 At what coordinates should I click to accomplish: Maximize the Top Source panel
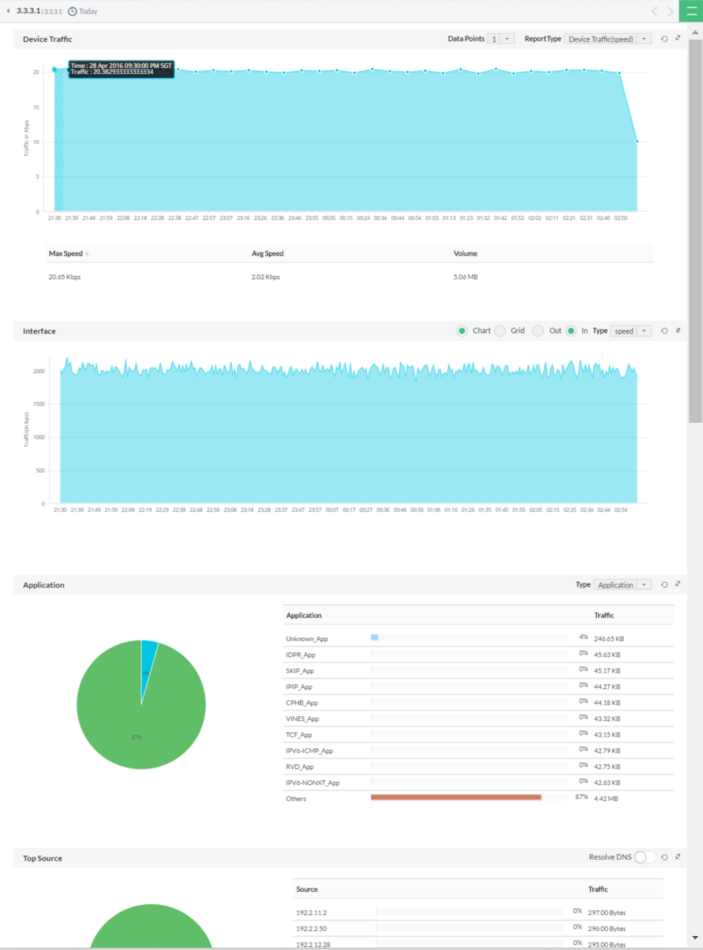coord(678,857)
